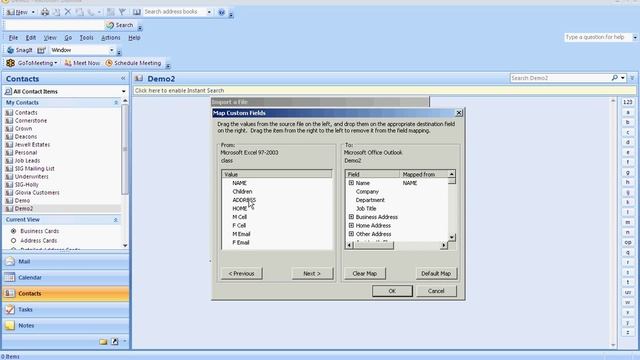Open the Address Book icon
The image size is (640, 360).
(137, 12)
